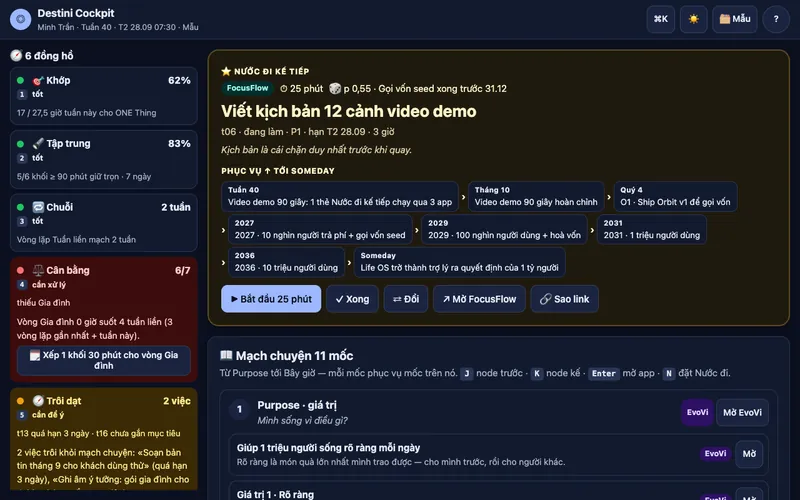Click EvoVi tag on Giúp 1 triệu row
The width and height of the screenshot is (800, 500).
coord(715,454)
